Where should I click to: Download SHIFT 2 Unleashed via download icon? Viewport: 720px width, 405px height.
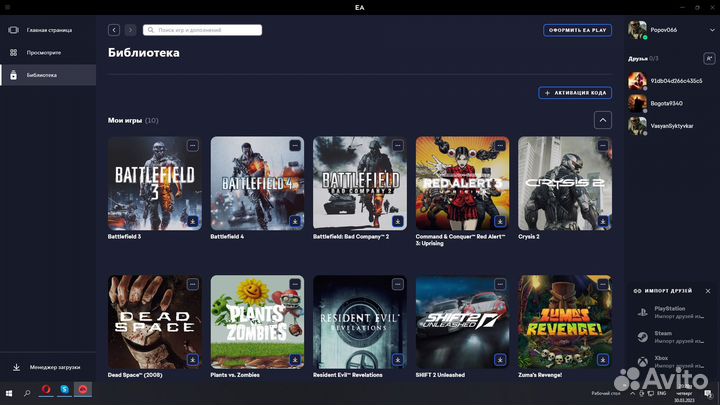pos(500,360)
